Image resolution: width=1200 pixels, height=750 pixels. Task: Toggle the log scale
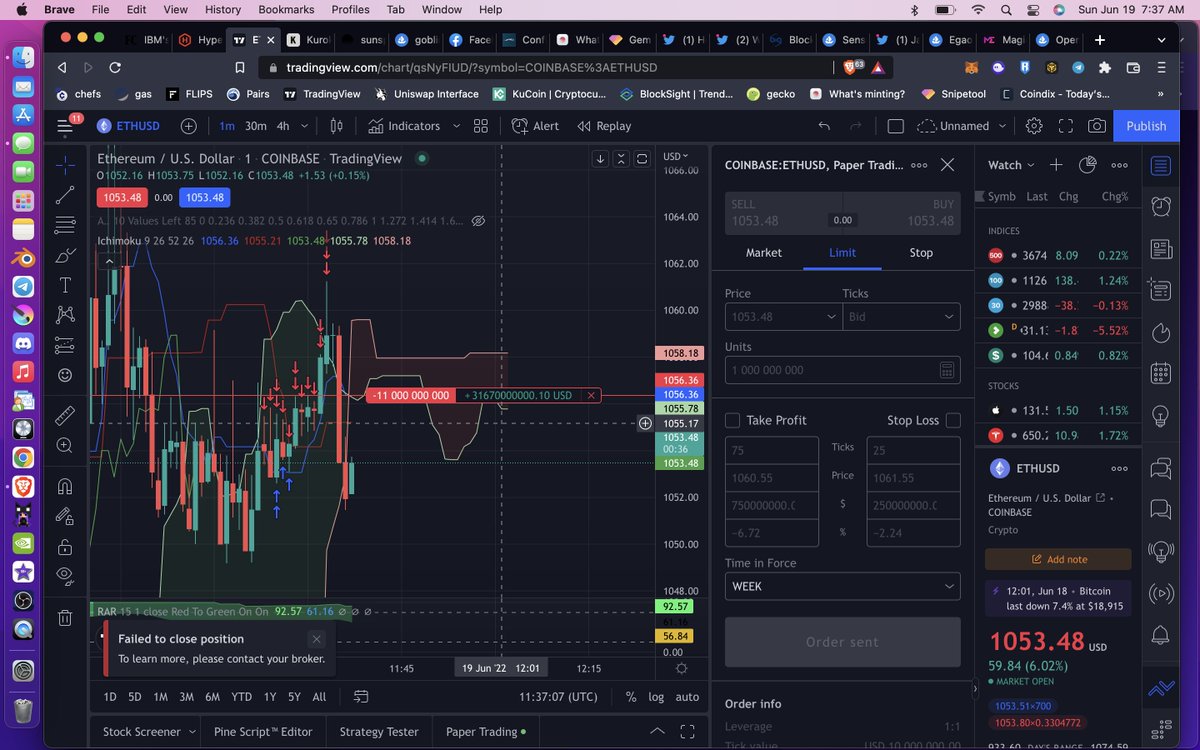[x=656, y=697]
